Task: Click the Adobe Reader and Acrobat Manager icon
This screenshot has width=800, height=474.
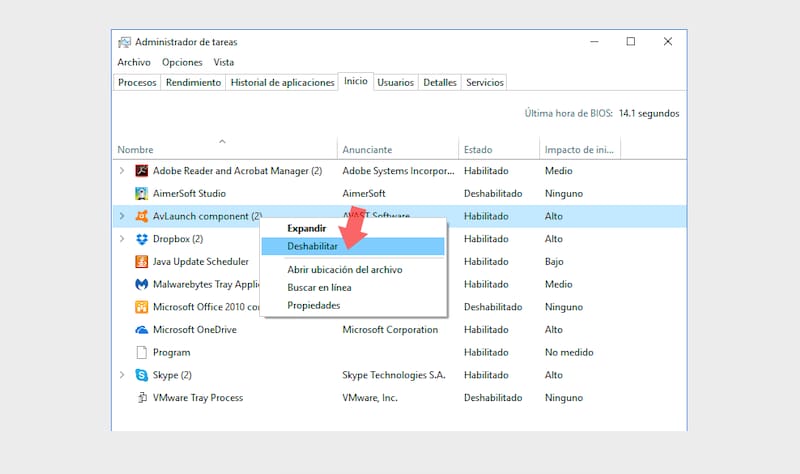Action: 141,170
